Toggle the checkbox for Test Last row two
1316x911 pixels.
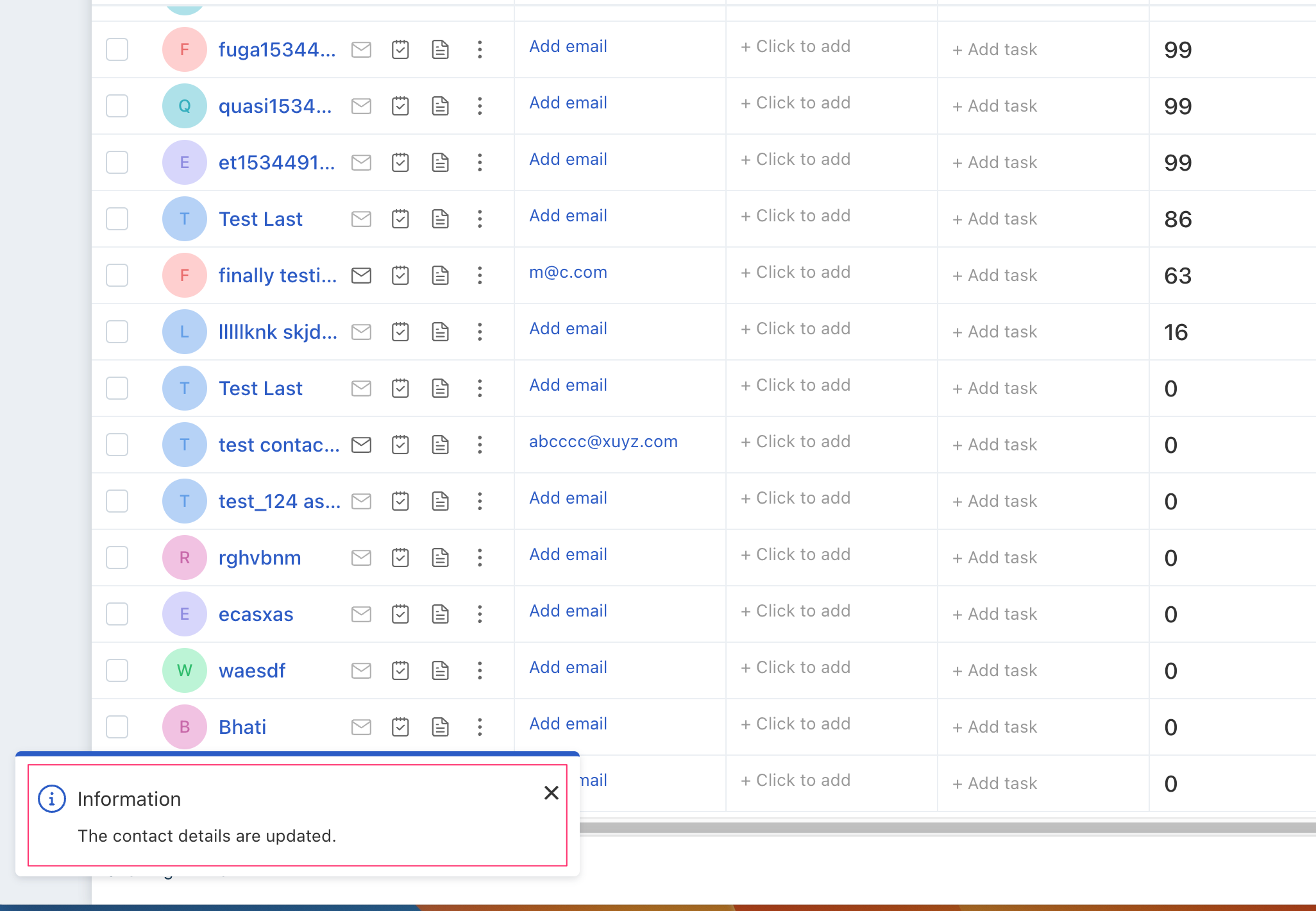[x=119, y=388]
